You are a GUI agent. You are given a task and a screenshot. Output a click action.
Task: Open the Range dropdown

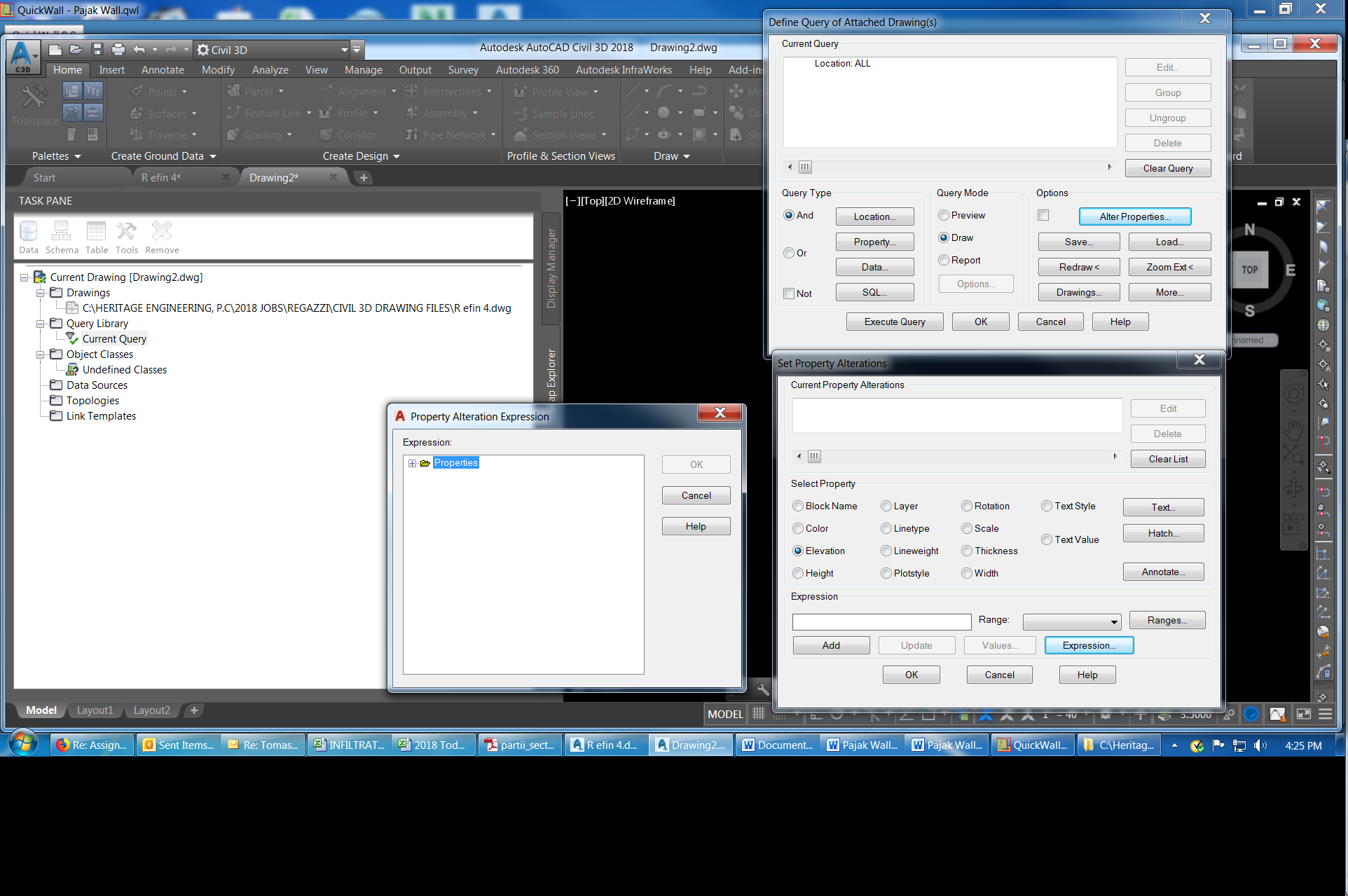pos(1114,621)
